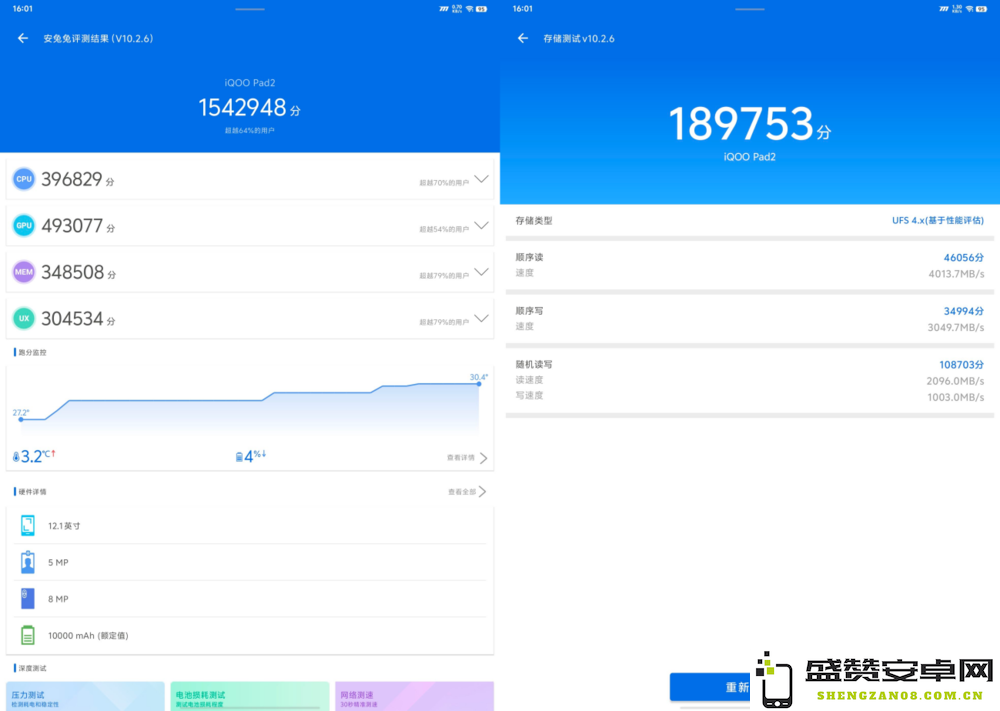Open the 网络测速 network speed card
This screenshot has height=711, width=1000.
(415, 696)
